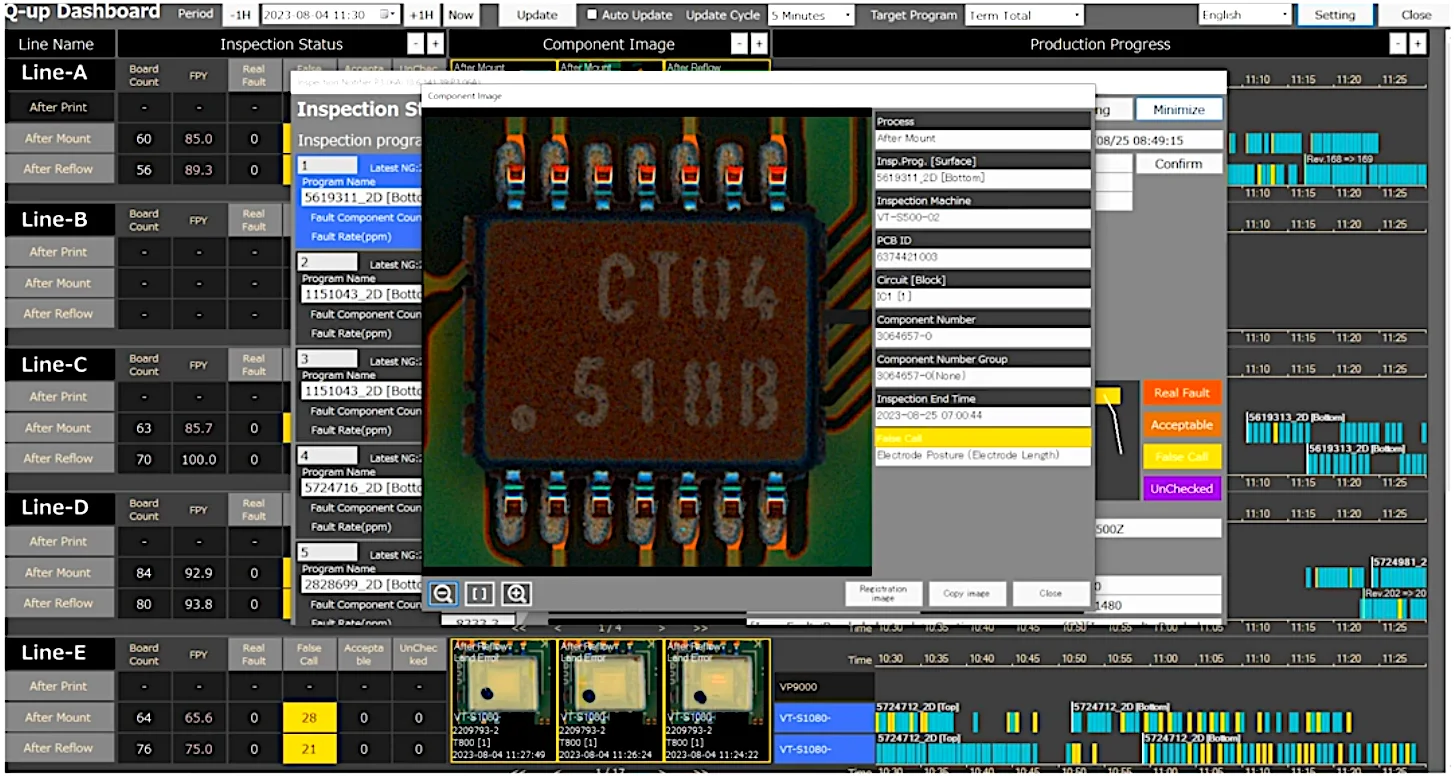This screenshot has height=776, width=1454.
Task: Select the Line-E After Mount row
Action: (x=59, y=717)
